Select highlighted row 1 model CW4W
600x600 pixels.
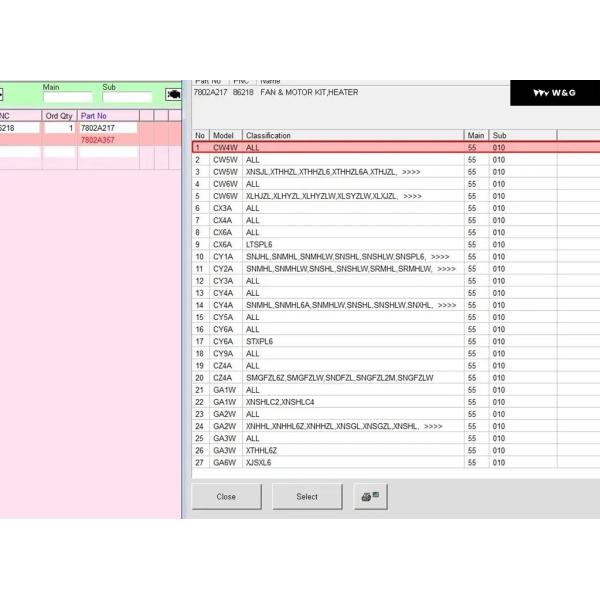pos(224,148)
